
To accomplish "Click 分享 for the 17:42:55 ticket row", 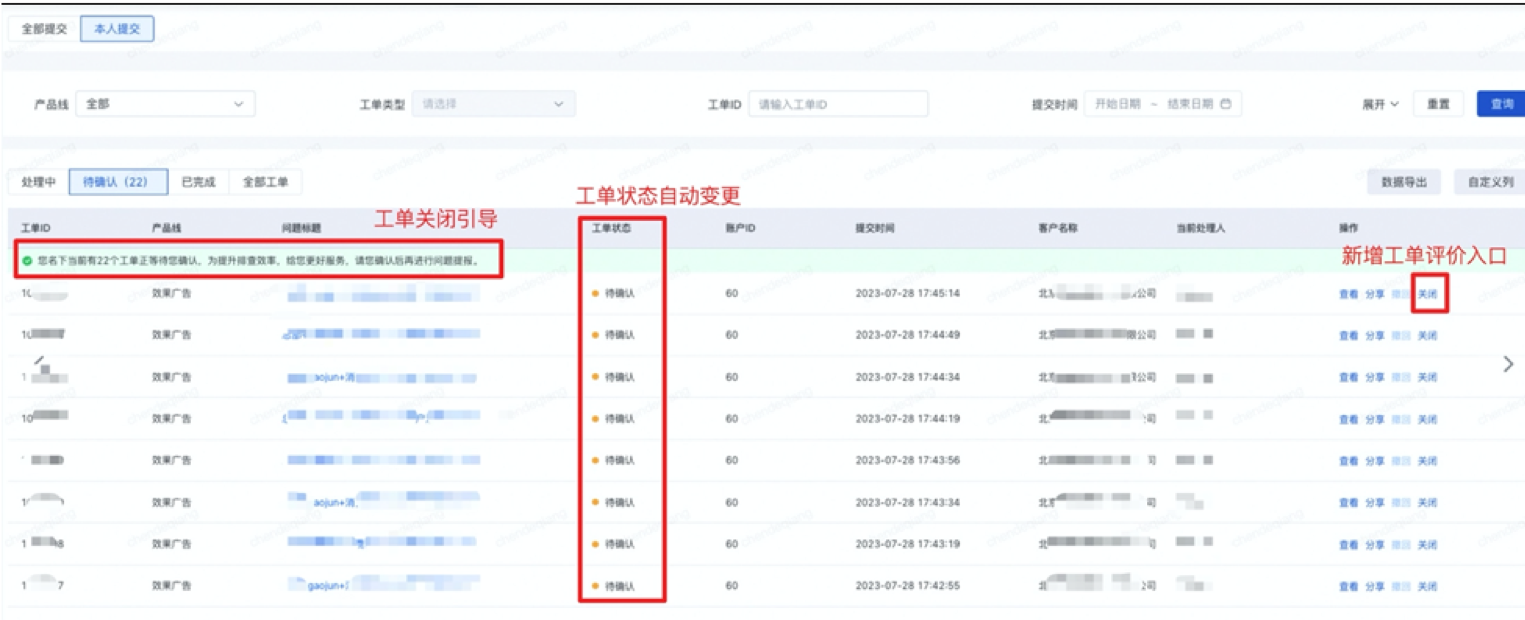I will (1375, 586).
